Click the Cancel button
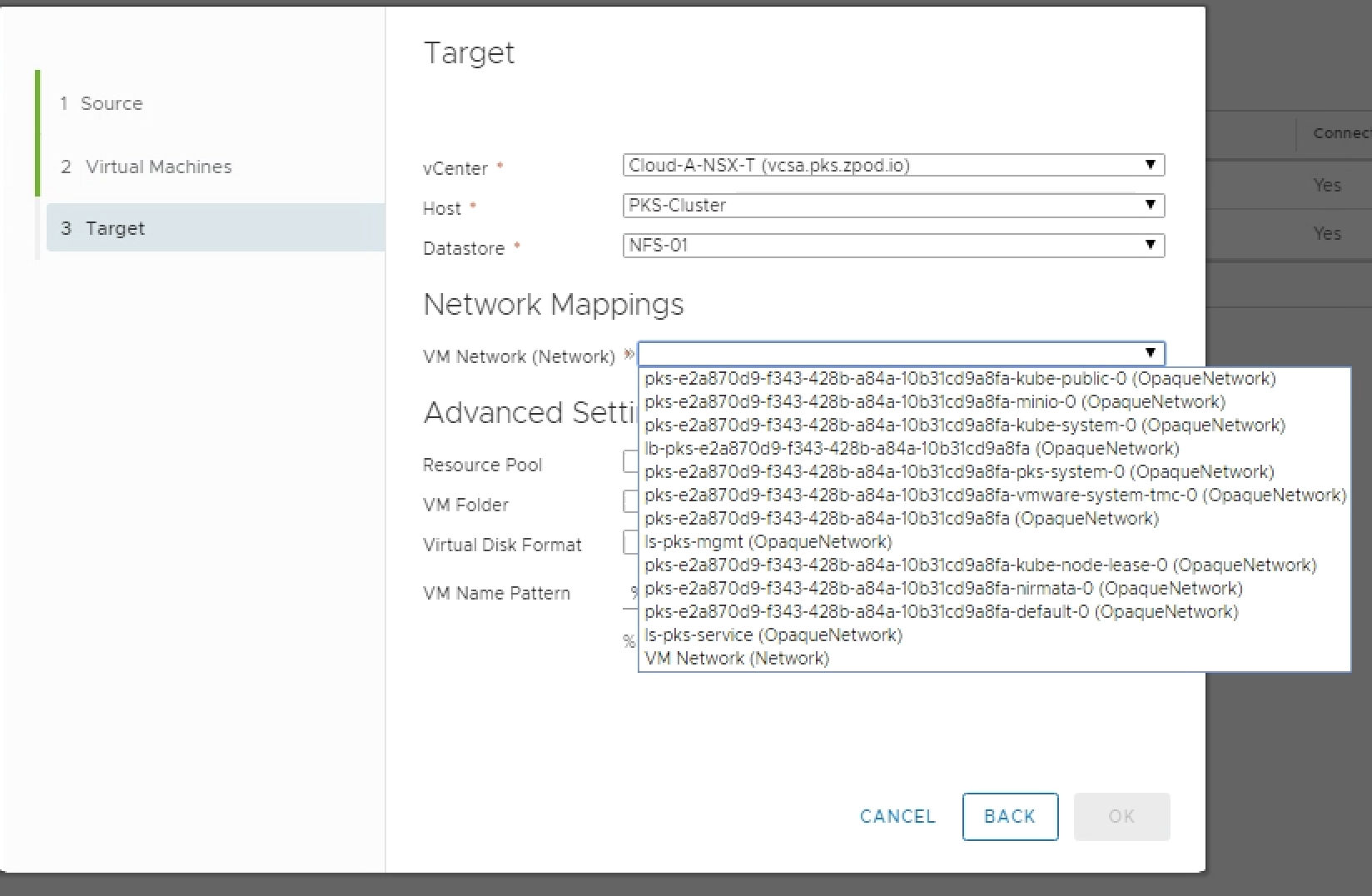Screen dimensions: 1372x896 click(x=897, y=816)
